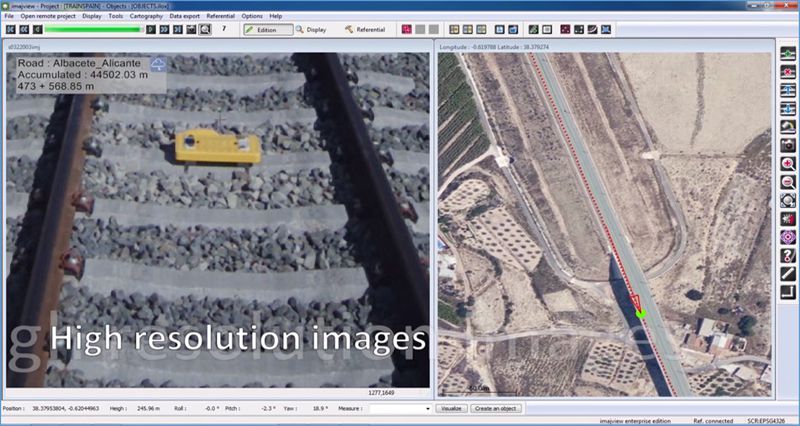The height and width of the screenshot is (426, 800).
Task: Click the undo arrow icon in map sidebar
Action: tap(788, 127)
